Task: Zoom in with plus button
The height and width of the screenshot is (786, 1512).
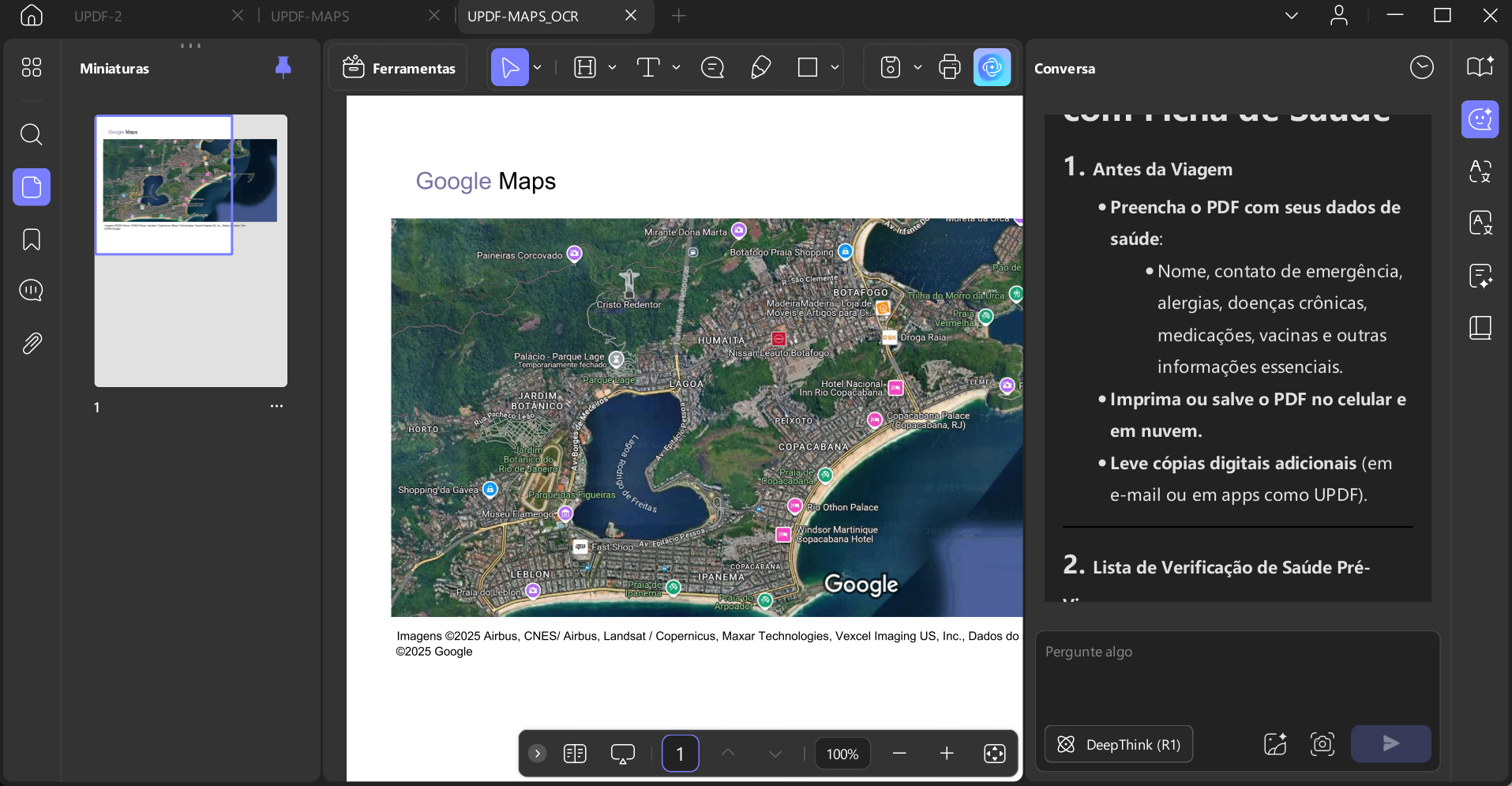Action: 947,754
